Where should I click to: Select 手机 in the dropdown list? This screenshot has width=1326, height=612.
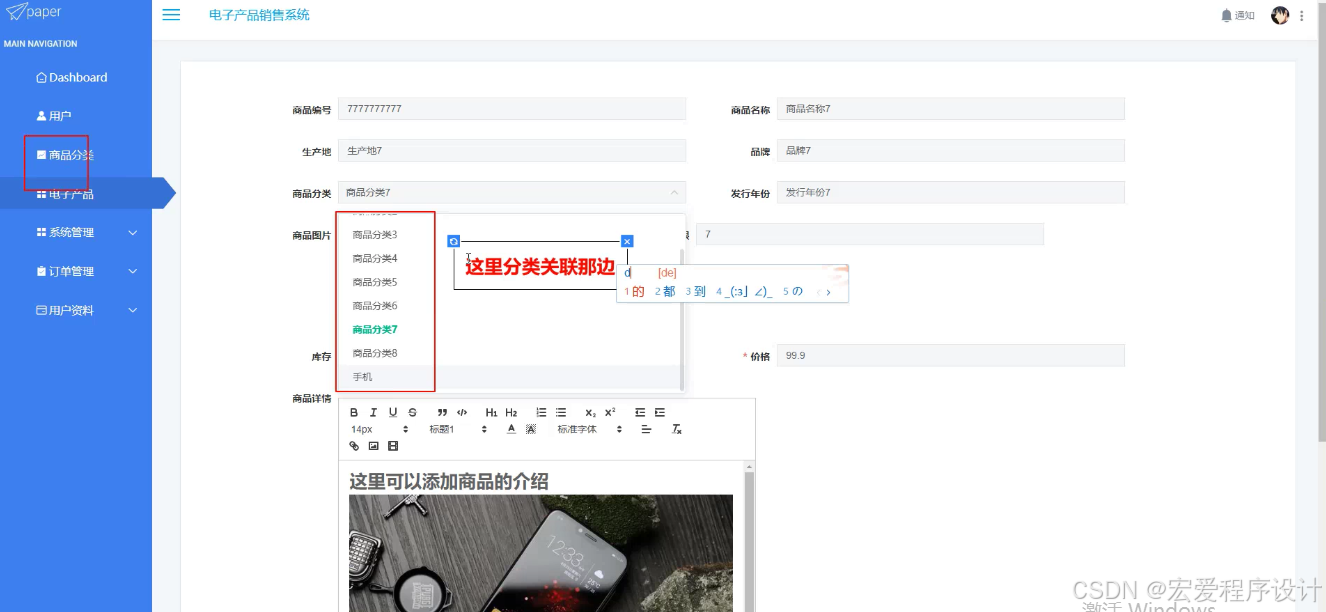tap(510, 377)
